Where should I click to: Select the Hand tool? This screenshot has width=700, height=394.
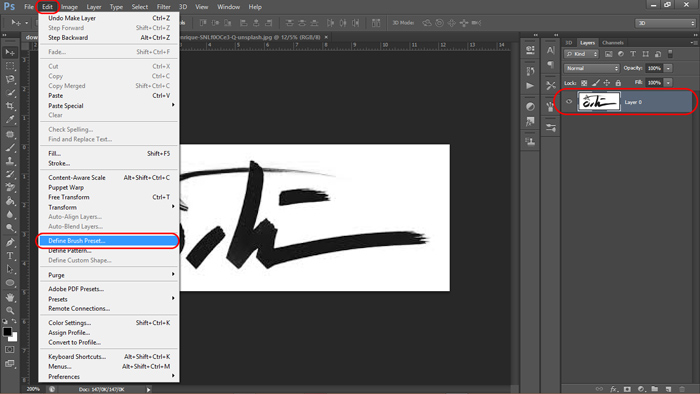(x=10, y=297)
